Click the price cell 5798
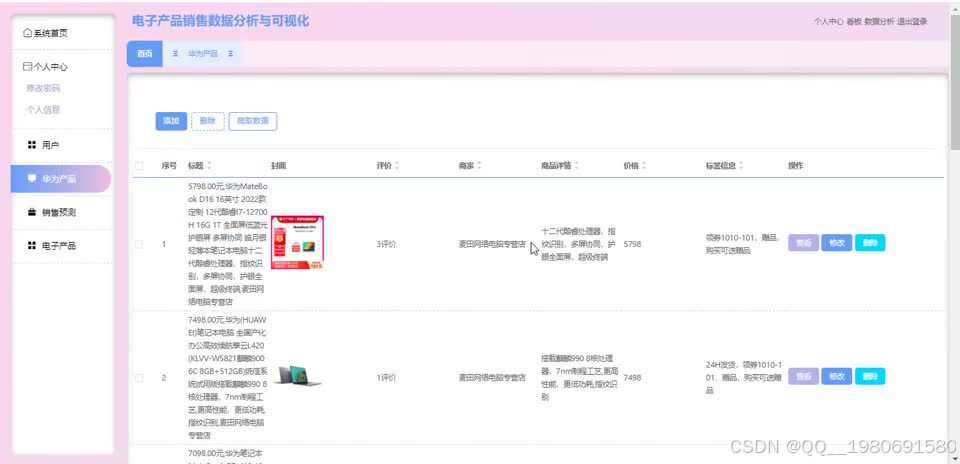960x464 pixels. click(x=632, y=244)
